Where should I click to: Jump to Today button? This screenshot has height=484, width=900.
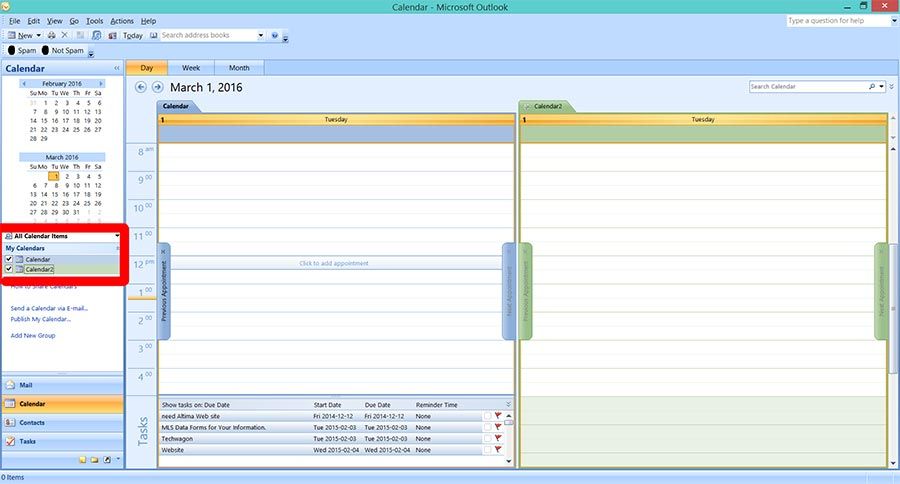tap(133, 36)
